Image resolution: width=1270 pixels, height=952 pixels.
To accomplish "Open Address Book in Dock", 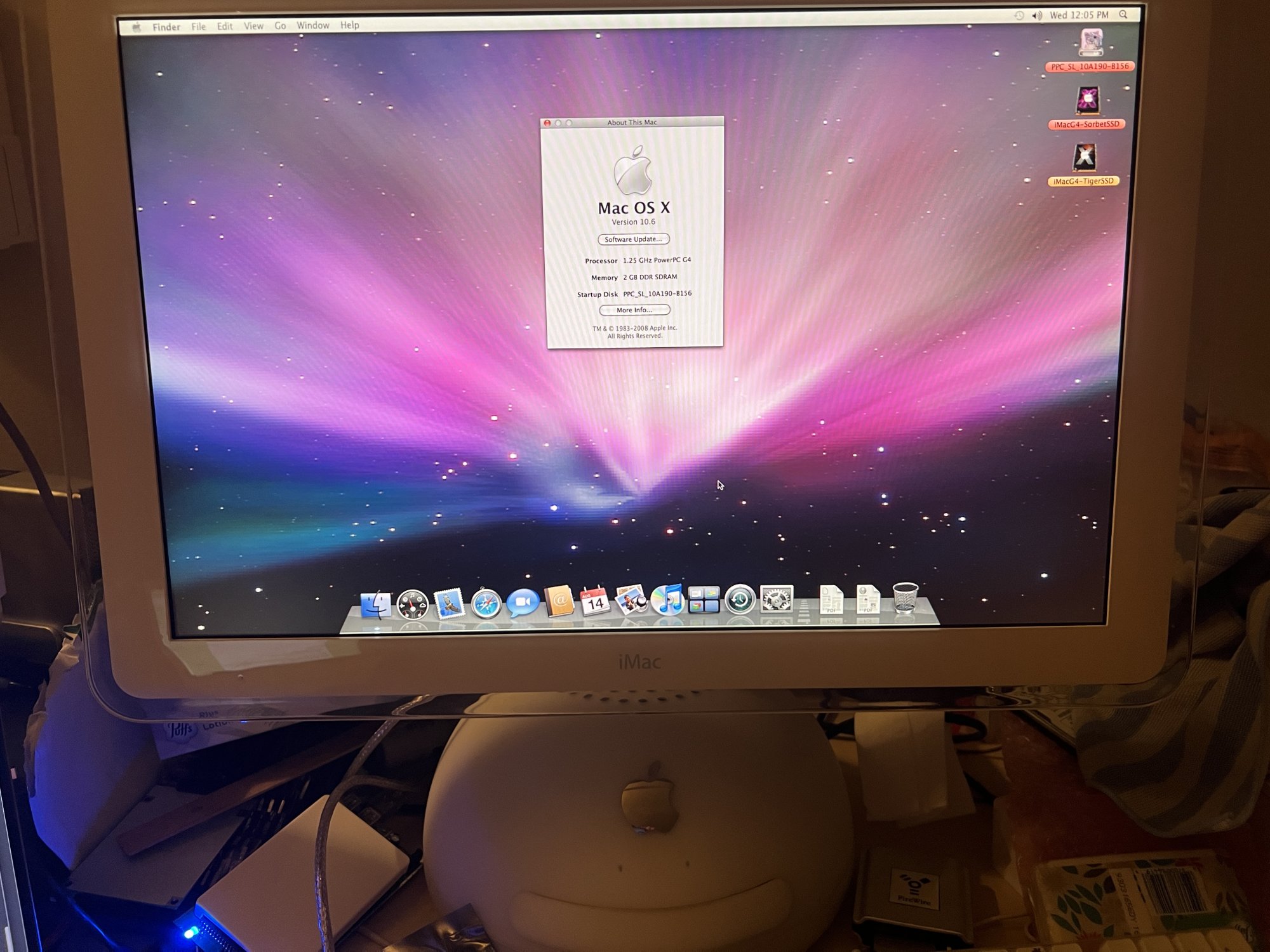I will [559, 601].
